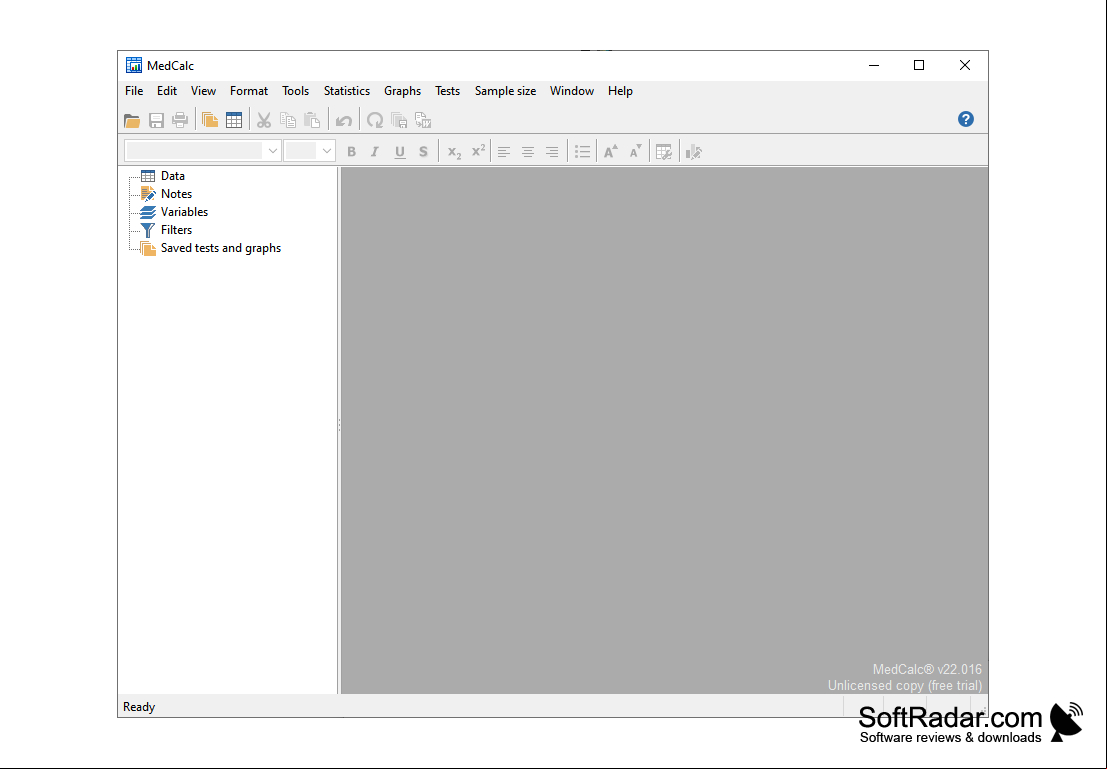
Task: Click the Paste clipboard icon
Action: tap(311, 121)
